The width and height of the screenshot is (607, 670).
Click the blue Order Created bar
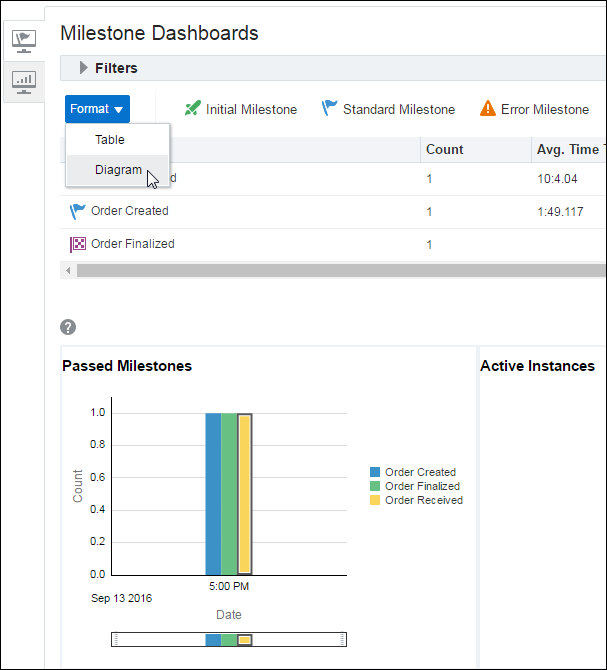(x=213, y=494)
